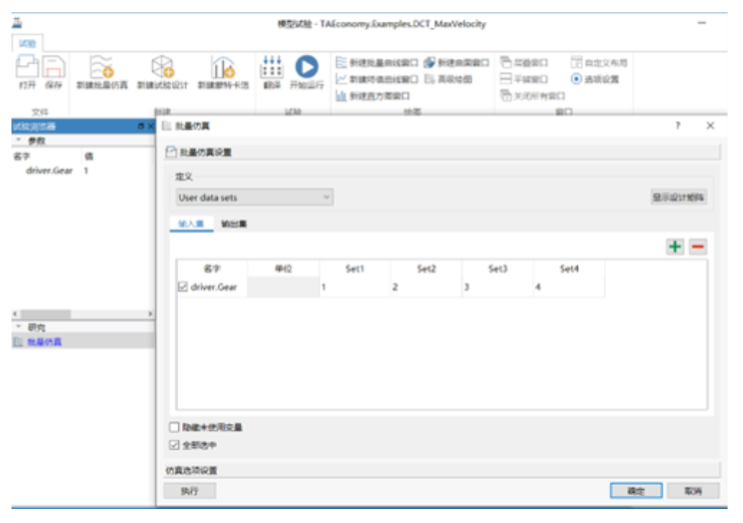This screenshot has height=523, width=743.
Task: Toggle the driver.Gear row checkbox
Action: pyautogui.click(x=183, y=287)
